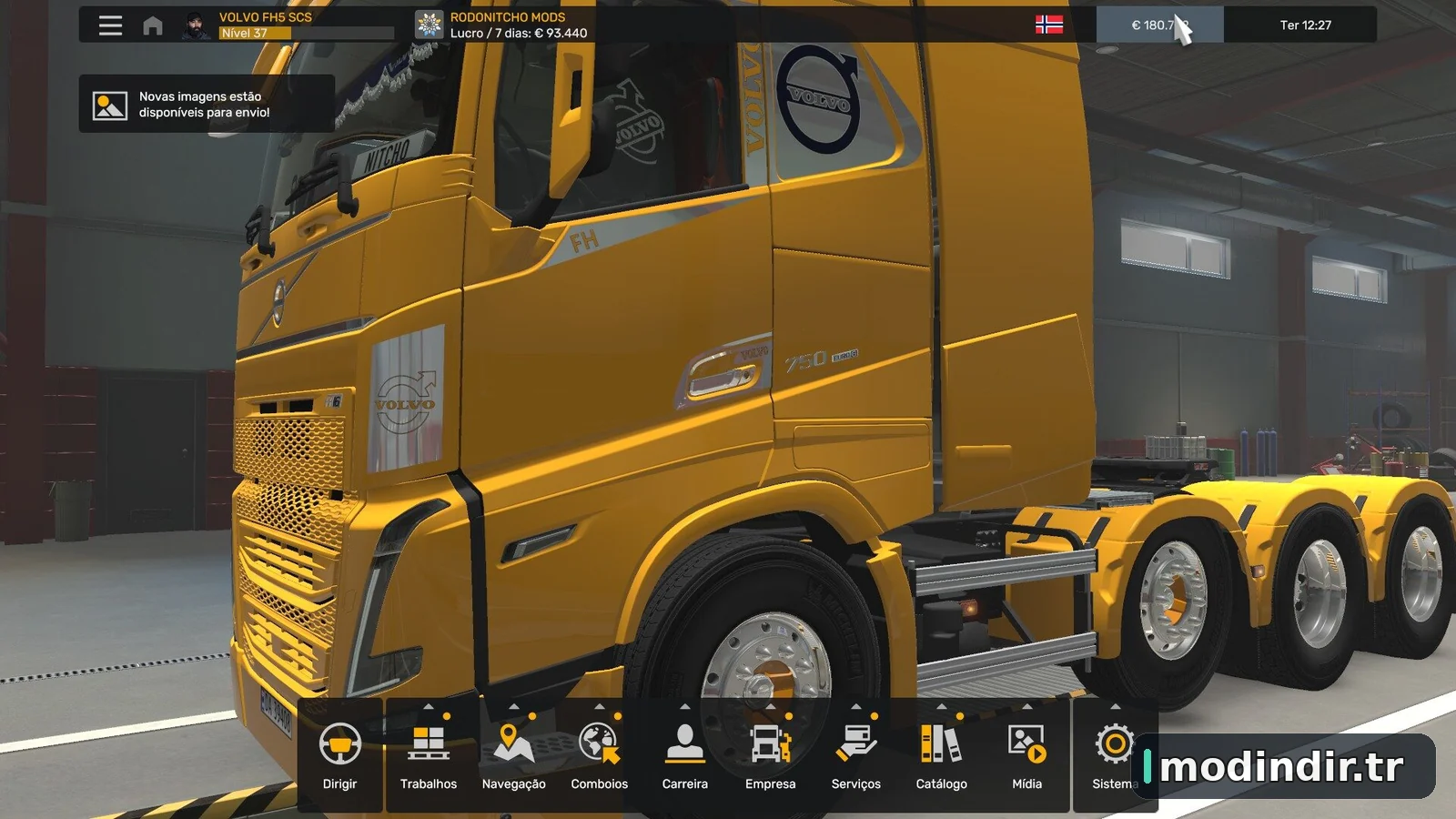Open the Navegação map menu

pyautogui.click(x=514, y=755)
